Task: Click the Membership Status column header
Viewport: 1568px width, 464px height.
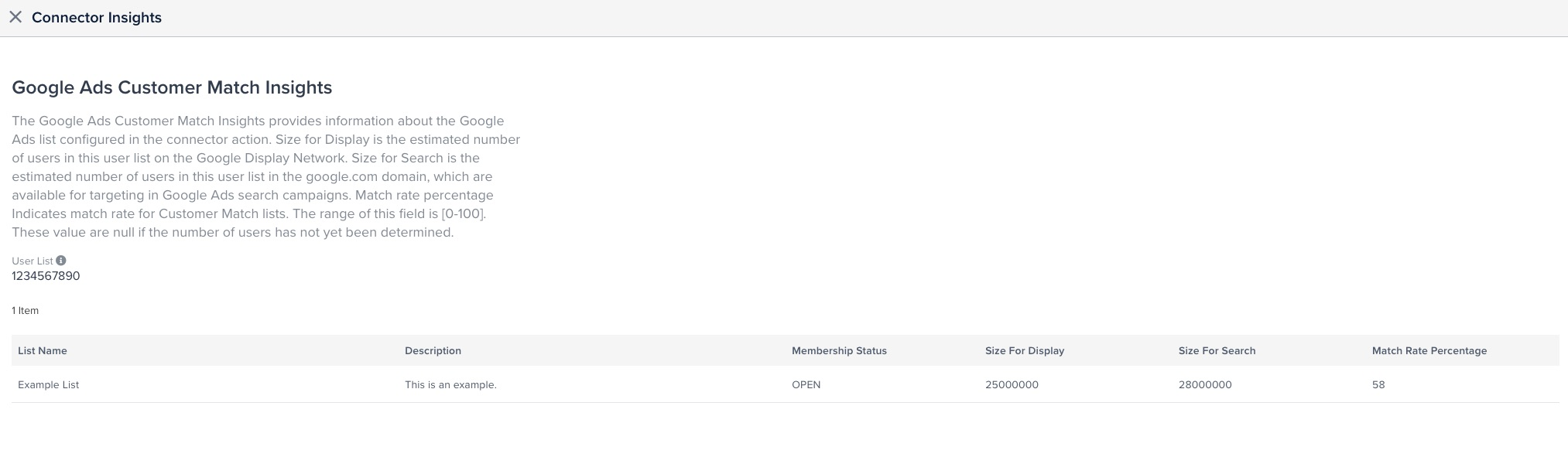Action: coord(839,350)
